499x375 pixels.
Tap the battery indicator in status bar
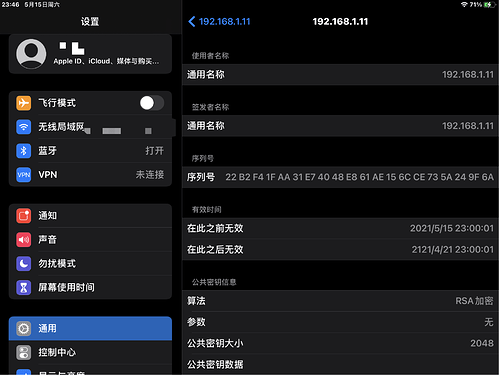(x=489, y=4)
